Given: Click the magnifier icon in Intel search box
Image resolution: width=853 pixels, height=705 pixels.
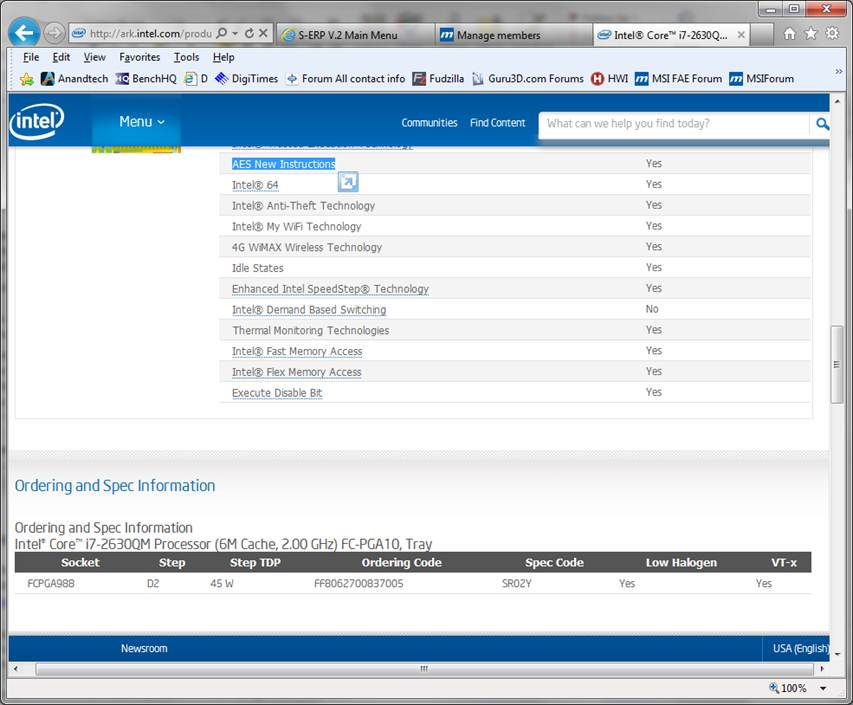Looking at the screenshot, I should tap(822, 124).
